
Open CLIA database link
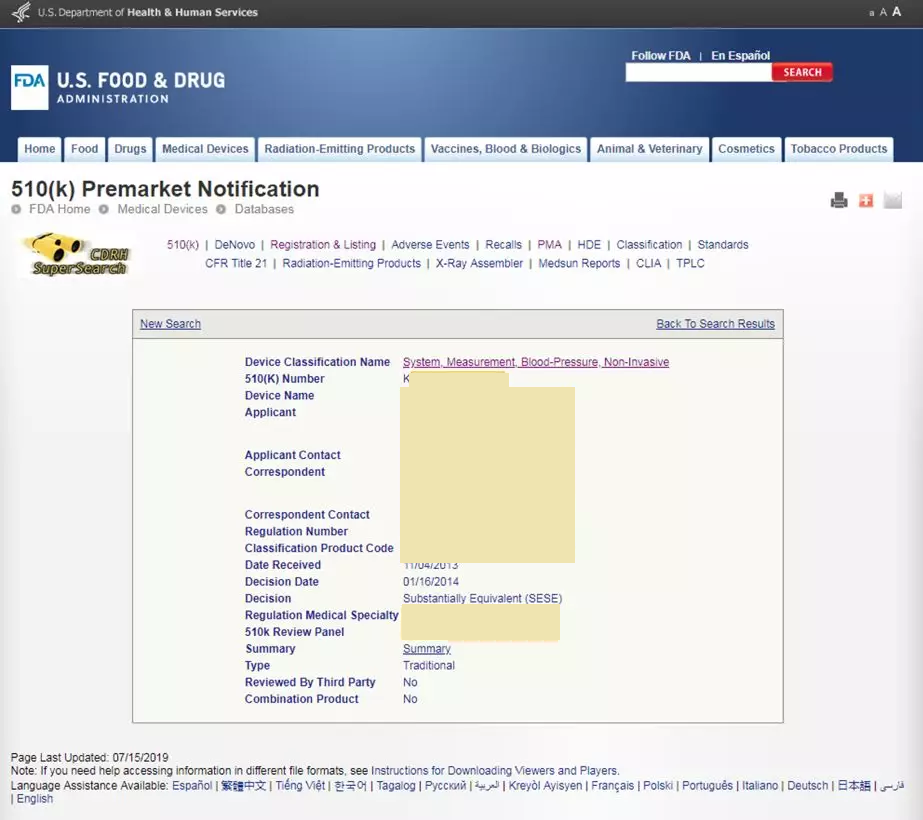tap(648, 264)
